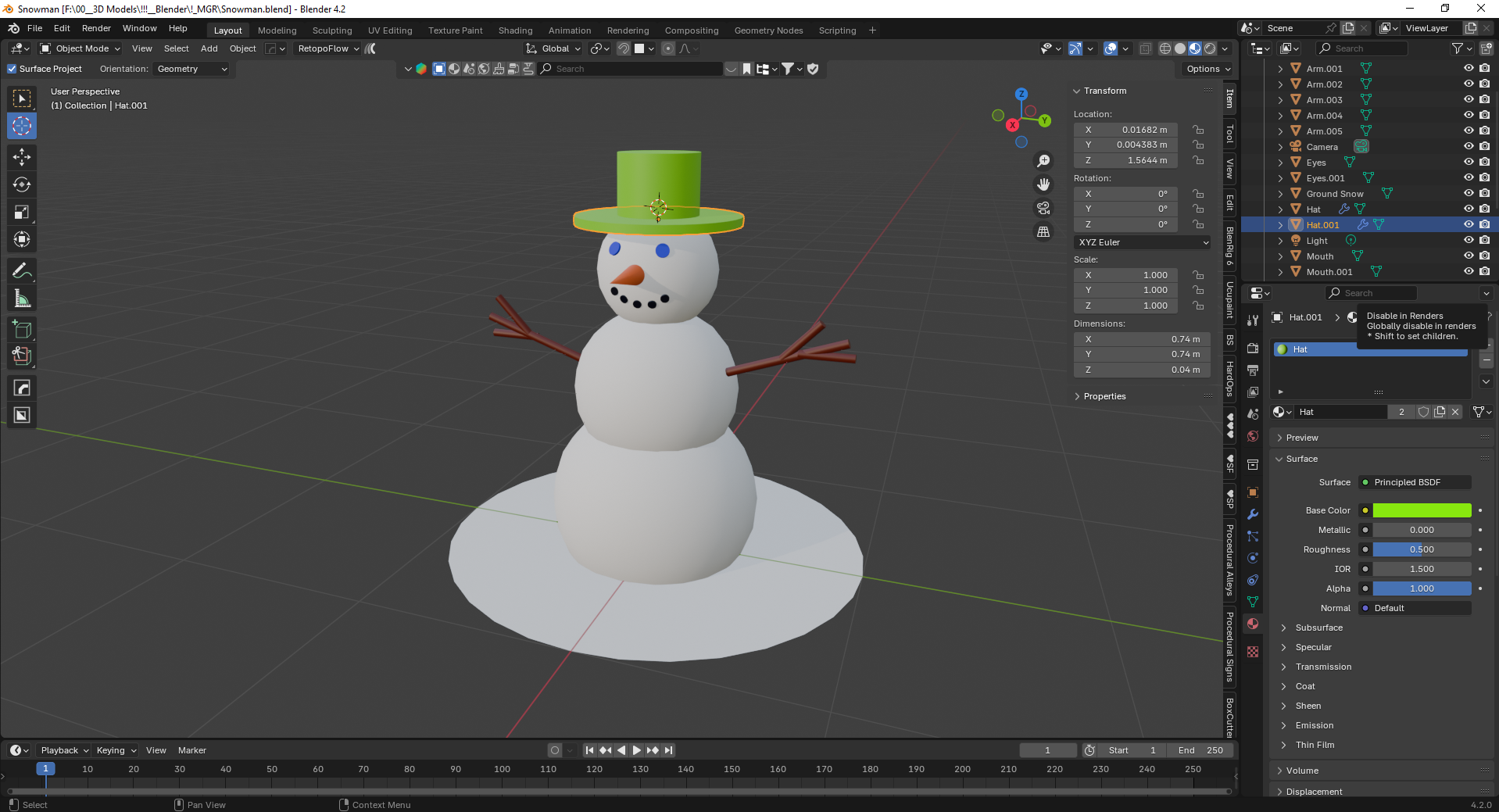Viewport: 1499px width, 812px height.
Task: Click the Base Color green swatch
Action: click(1422, 510)
